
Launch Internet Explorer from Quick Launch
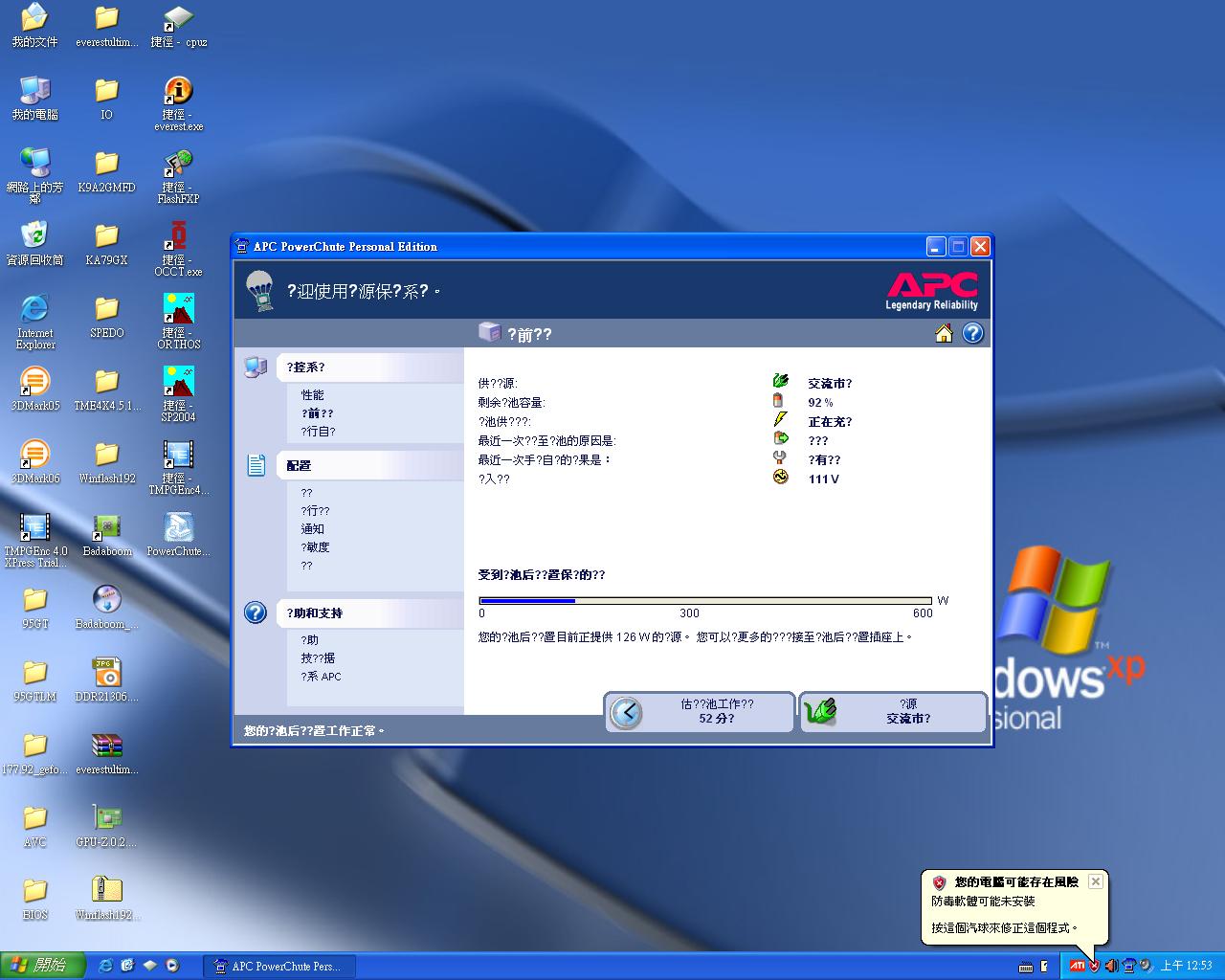(x=105, y=966)
